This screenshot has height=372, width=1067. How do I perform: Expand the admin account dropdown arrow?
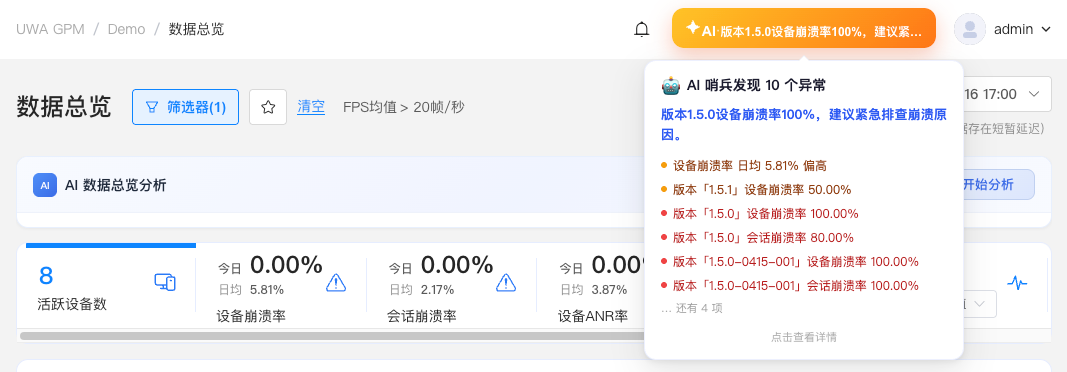(x=1047, y=29)
